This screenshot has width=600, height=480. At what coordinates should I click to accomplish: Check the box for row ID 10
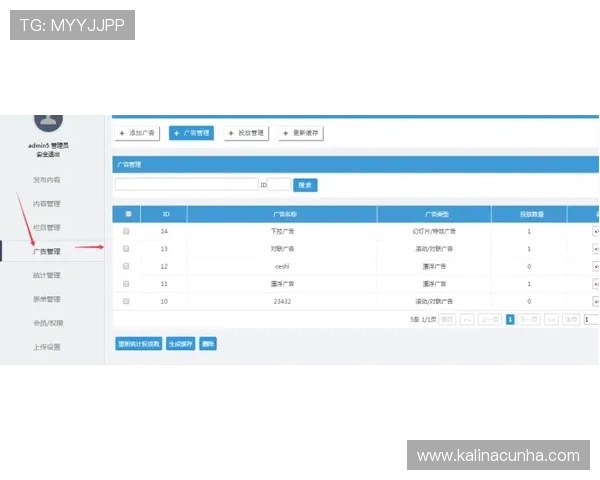126,301
